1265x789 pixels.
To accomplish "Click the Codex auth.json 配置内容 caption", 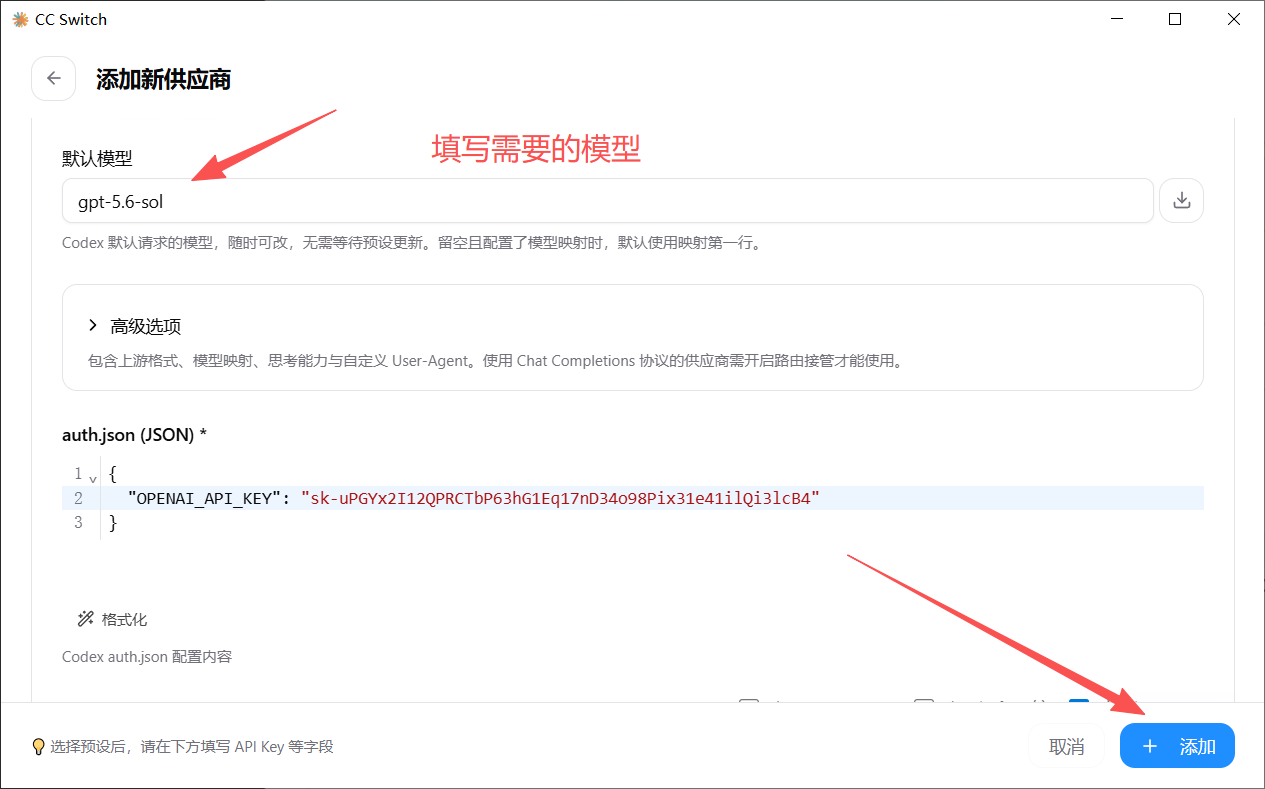I will 147,657.
